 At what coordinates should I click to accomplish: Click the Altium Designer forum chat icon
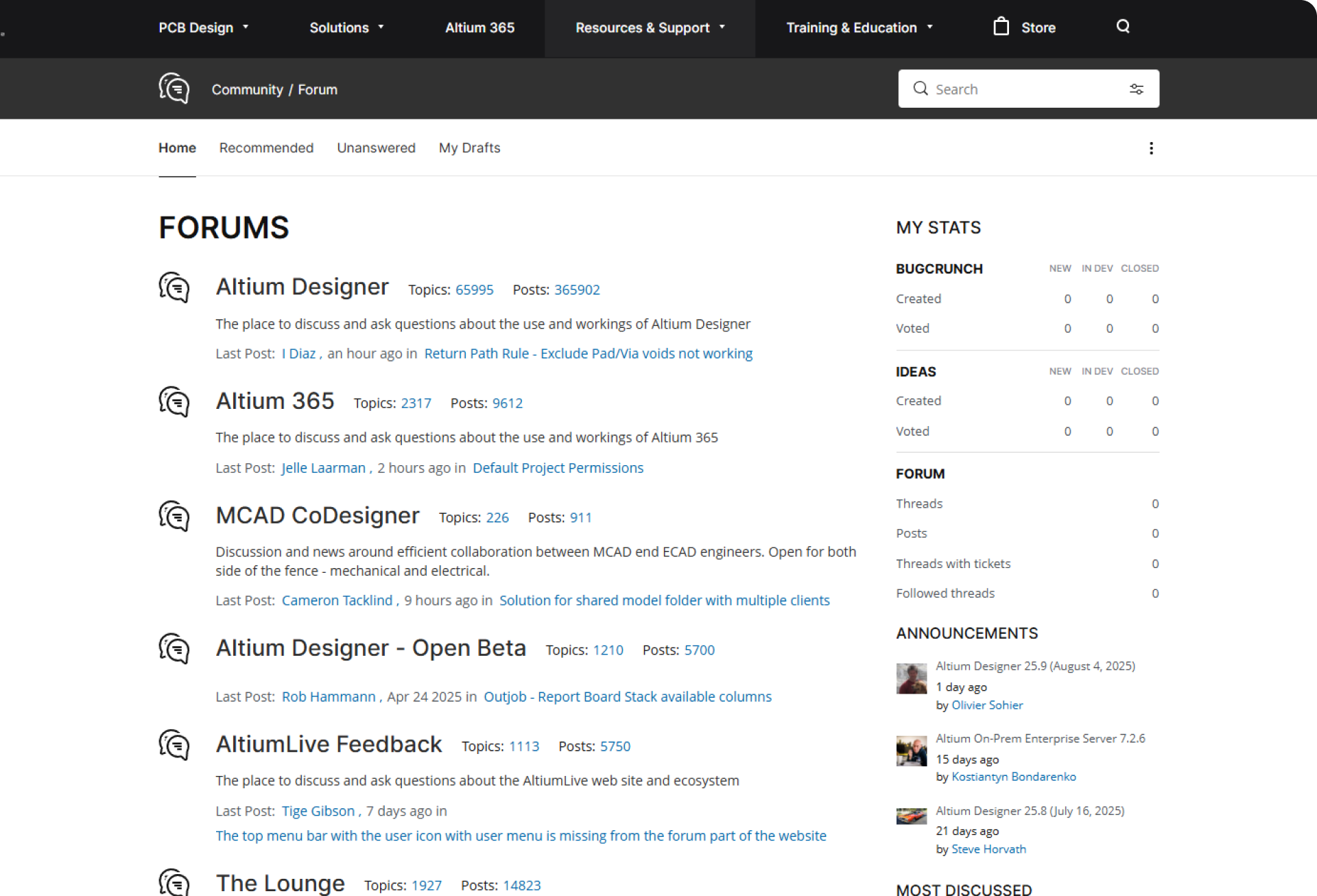(174, 287)
